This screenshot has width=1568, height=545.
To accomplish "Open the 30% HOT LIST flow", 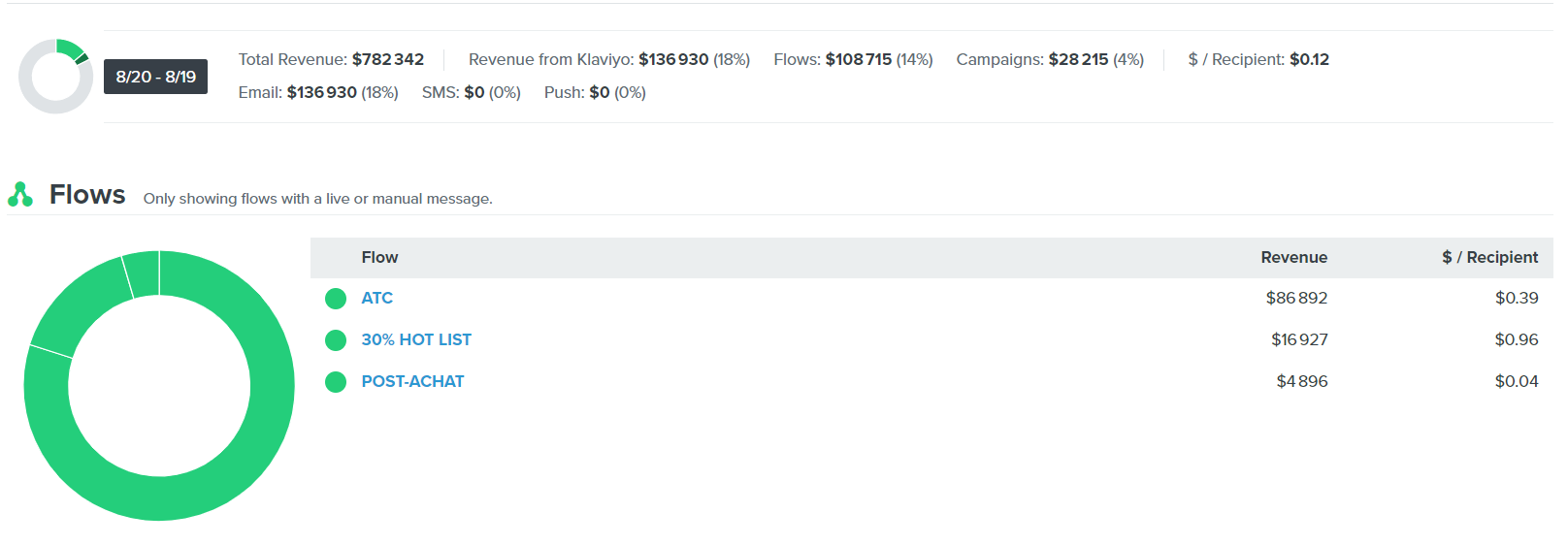I will (415, 340).
